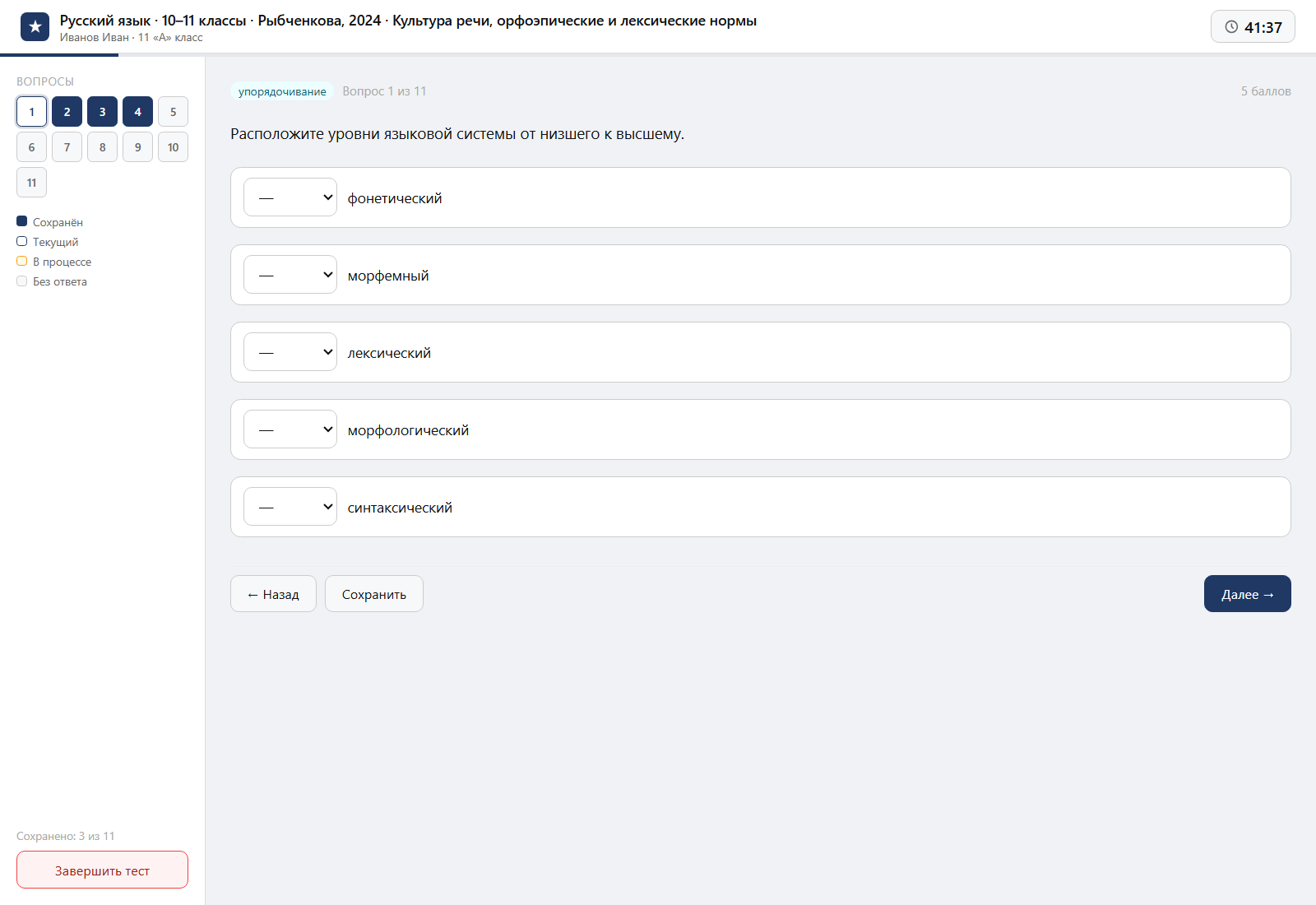Click the Без ответа legend entry

click(52, 281)
